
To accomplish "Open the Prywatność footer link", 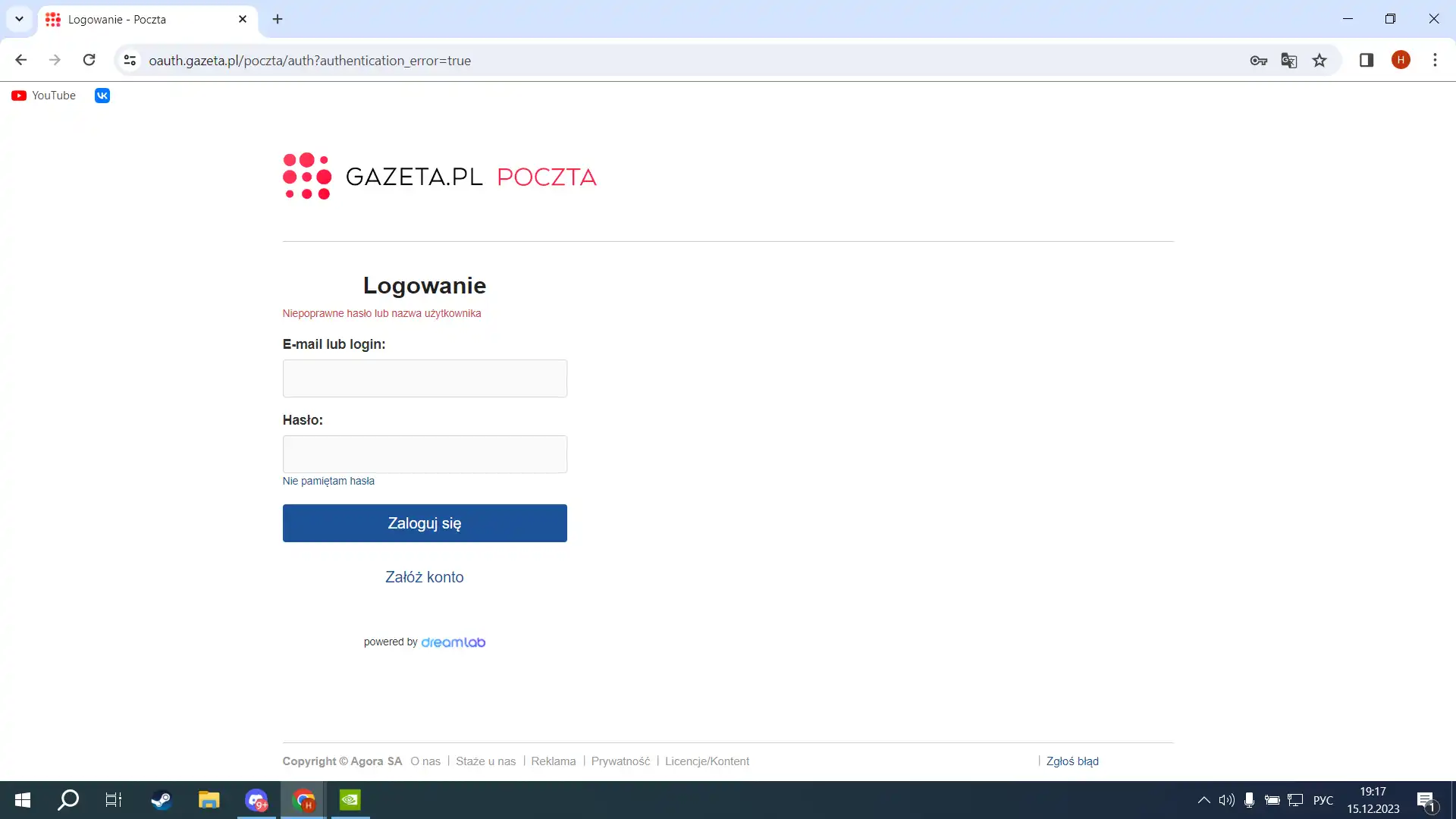I will pos(620,761).
